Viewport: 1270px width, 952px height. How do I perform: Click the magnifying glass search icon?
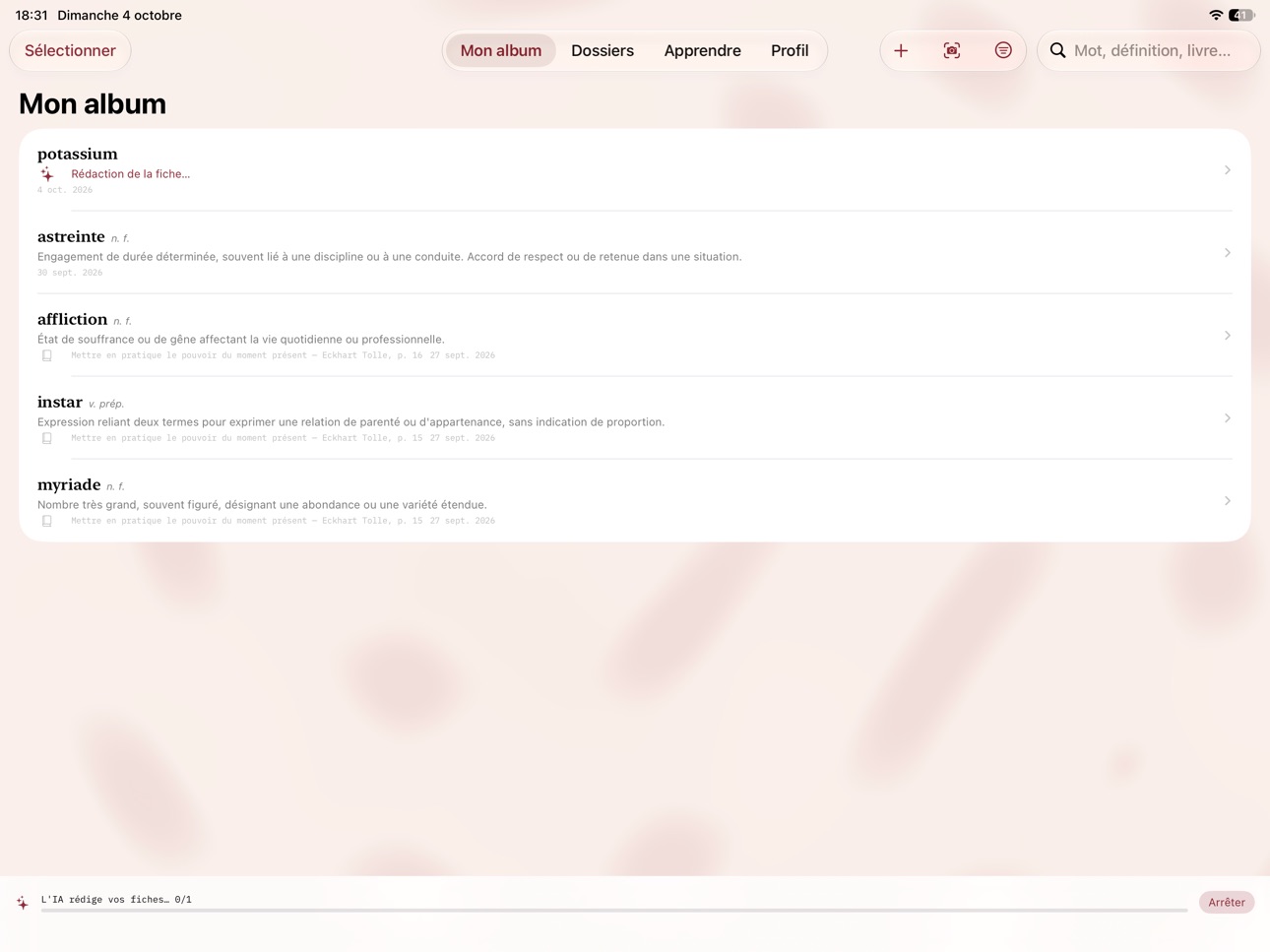point(1057,50)
